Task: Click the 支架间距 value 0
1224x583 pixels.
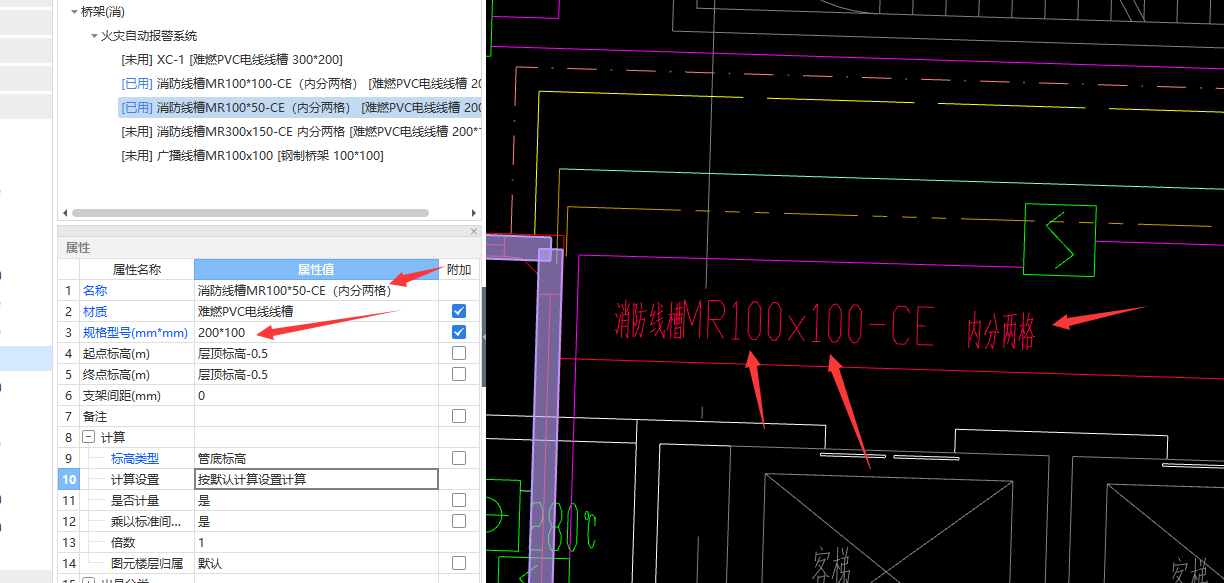Action: [316, 395]
